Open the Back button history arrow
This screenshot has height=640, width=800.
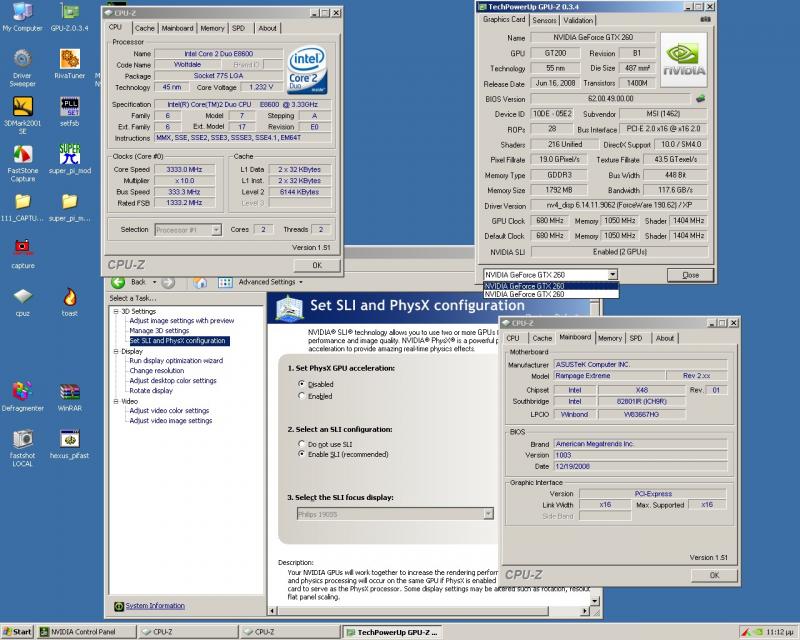154,282
